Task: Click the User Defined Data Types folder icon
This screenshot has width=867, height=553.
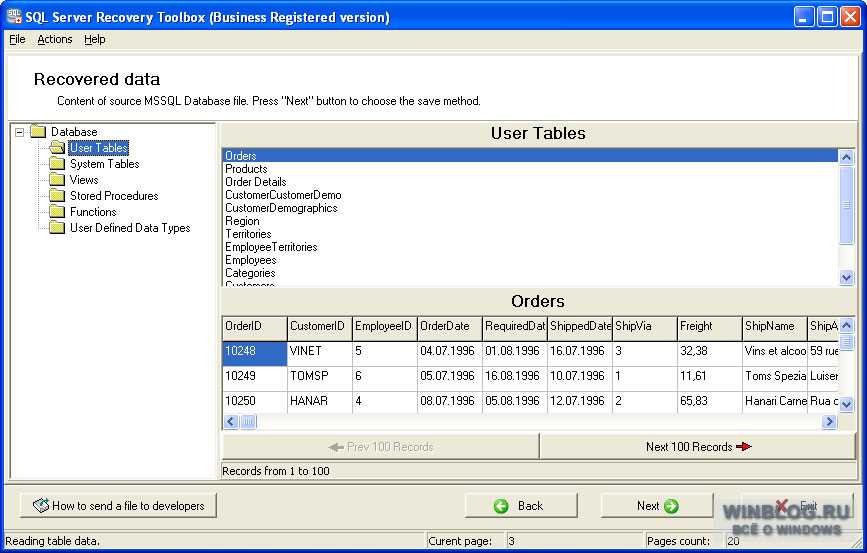Action: pyautogui.click(x=57, y=228)
